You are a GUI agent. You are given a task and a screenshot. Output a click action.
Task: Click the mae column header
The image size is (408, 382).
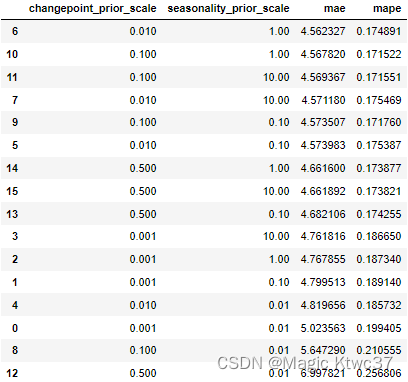[334, 9]
